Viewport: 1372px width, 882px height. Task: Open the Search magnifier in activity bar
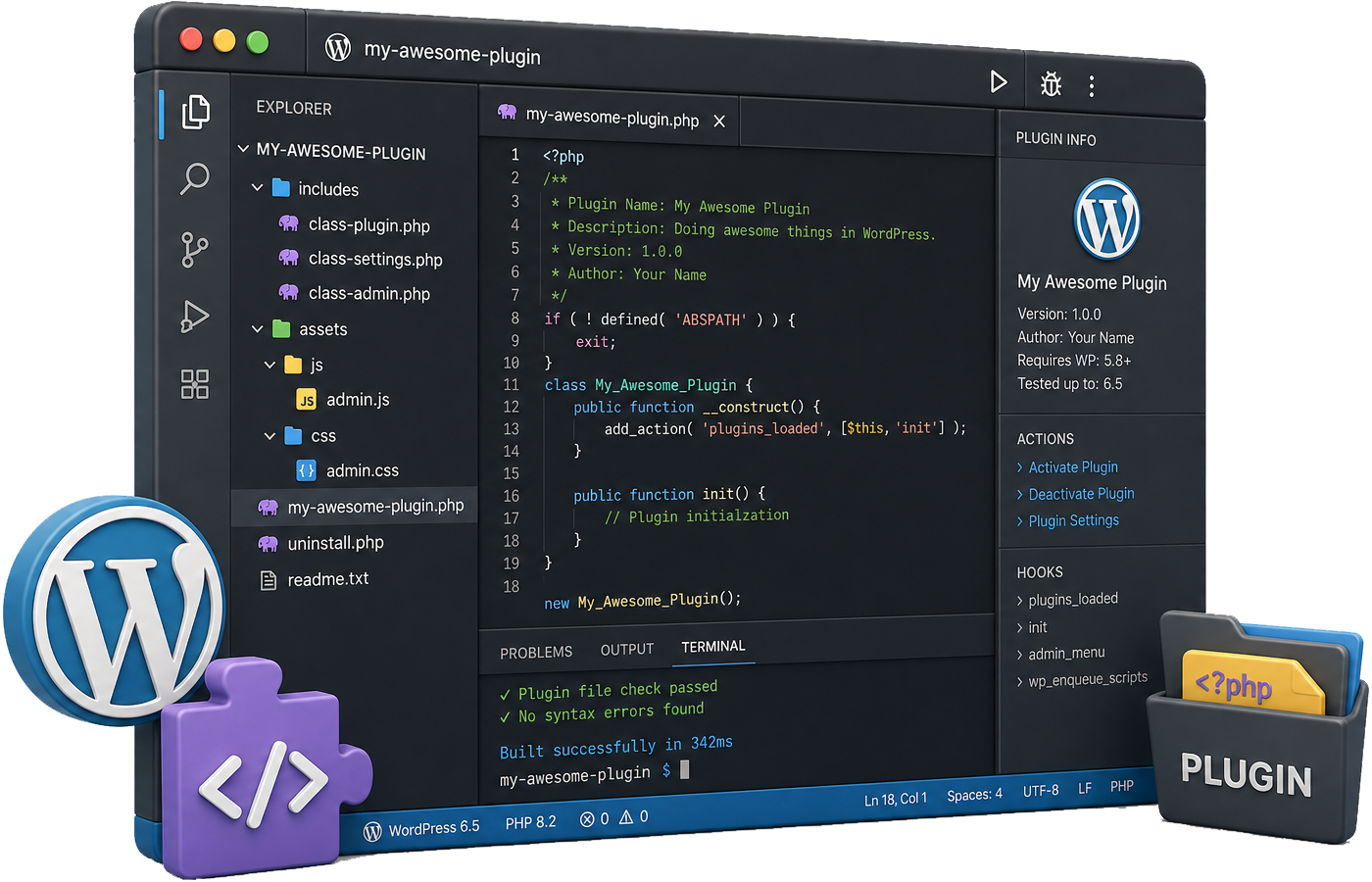195,179
